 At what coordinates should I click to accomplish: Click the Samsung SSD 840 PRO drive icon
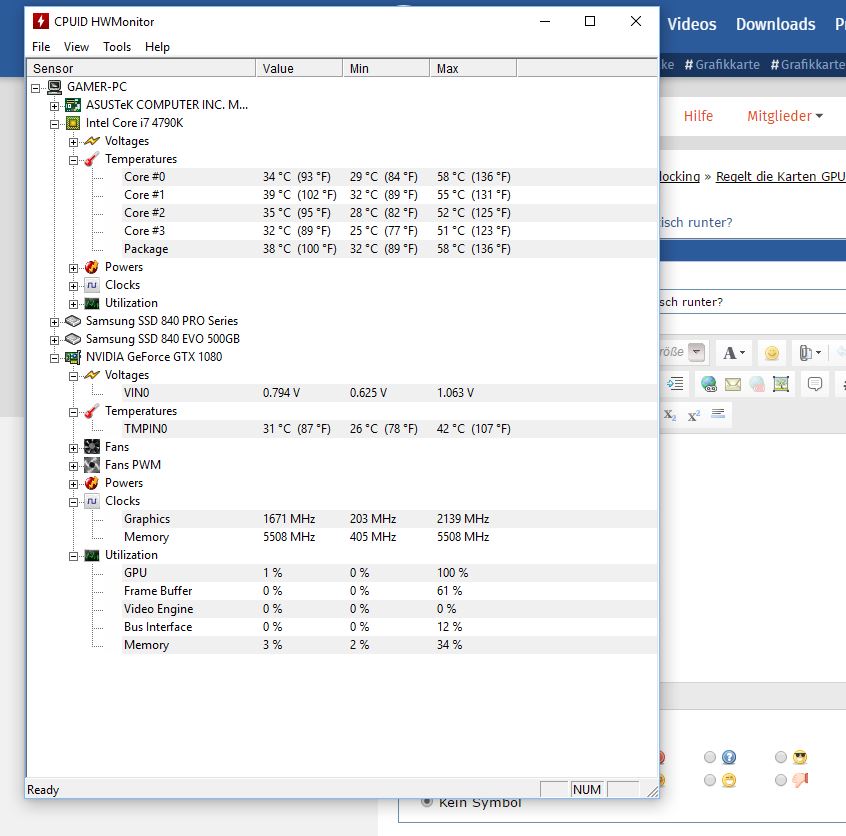[73, 321]
